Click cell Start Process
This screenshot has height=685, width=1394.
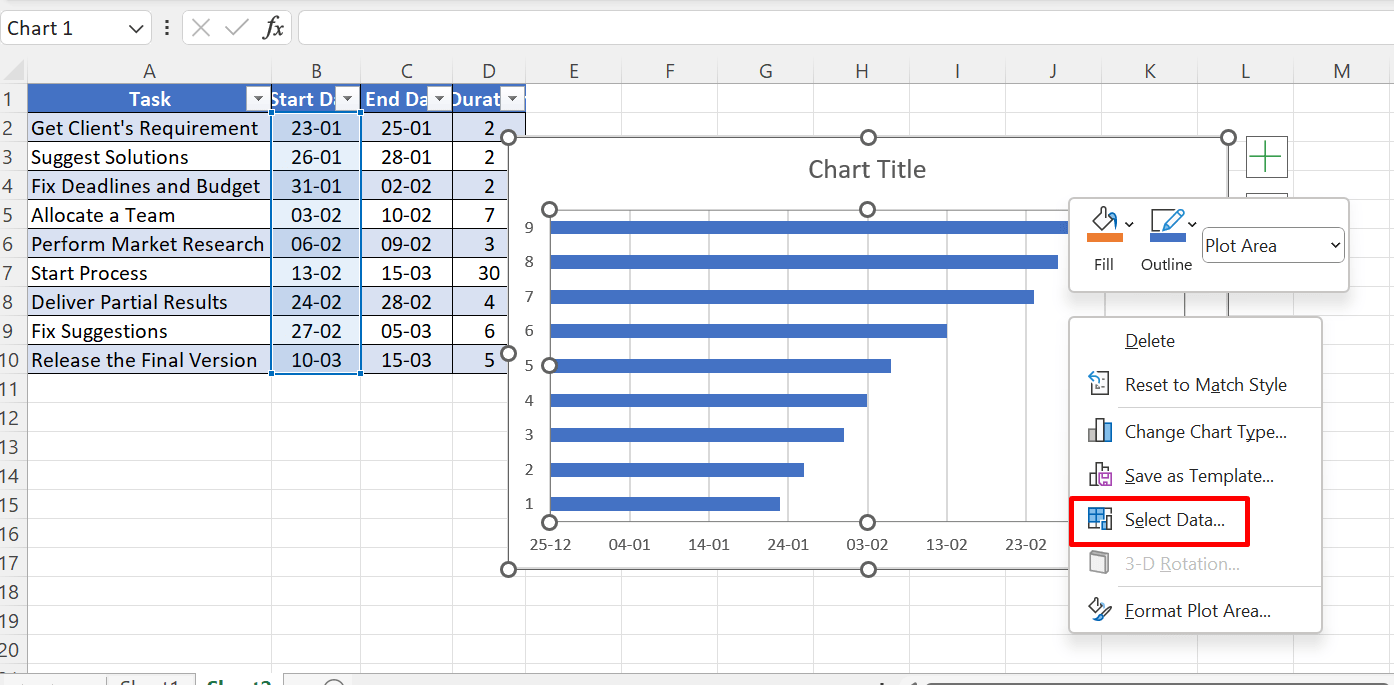149,273
